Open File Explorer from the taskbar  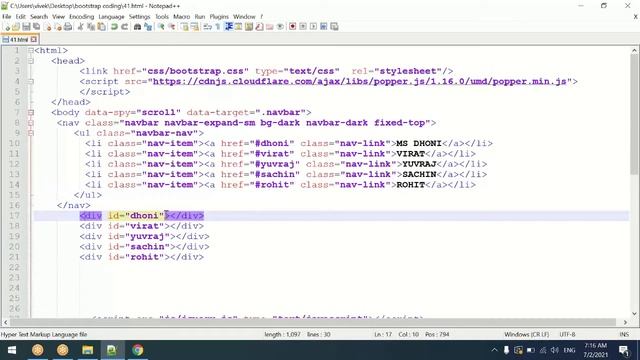[x=87, y=350]
